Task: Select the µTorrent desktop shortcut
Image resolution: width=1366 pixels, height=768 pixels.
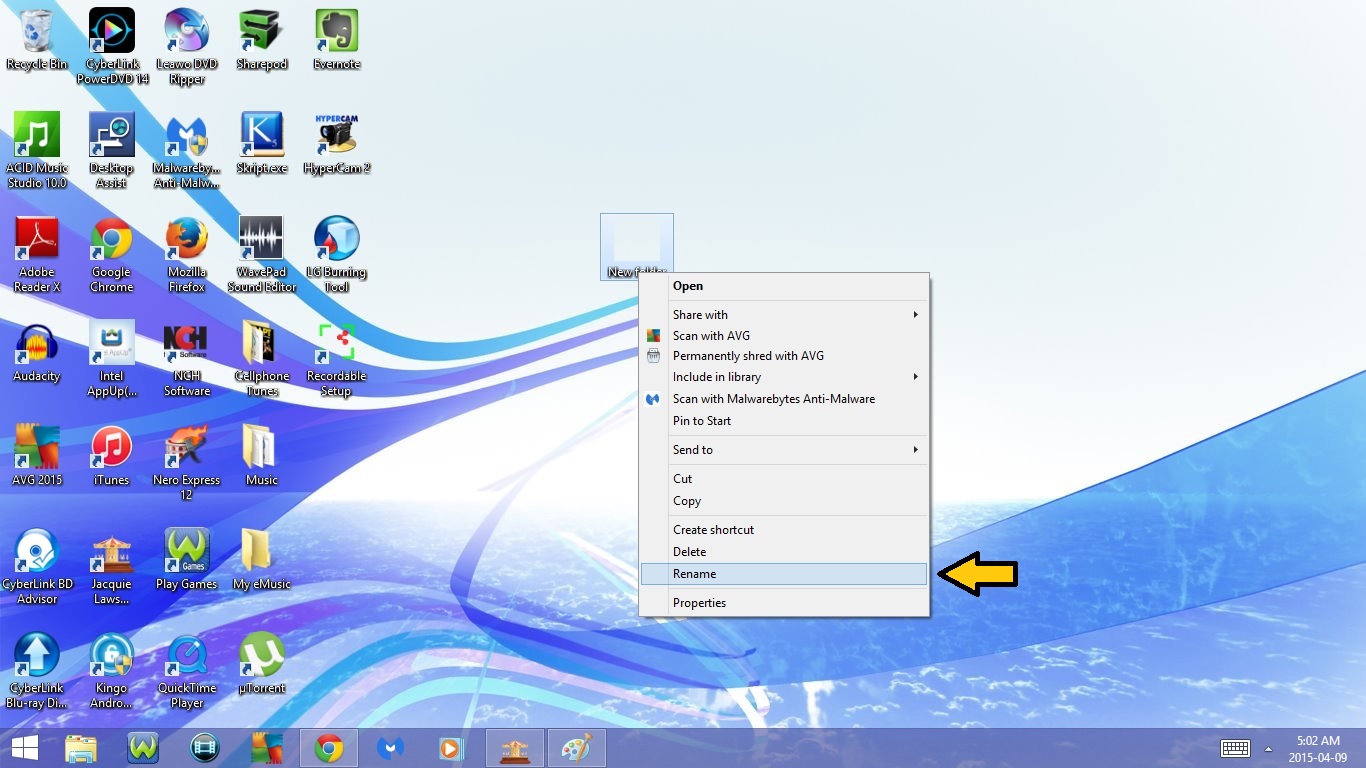Action: pyautogui.click(x=262, y=663)
